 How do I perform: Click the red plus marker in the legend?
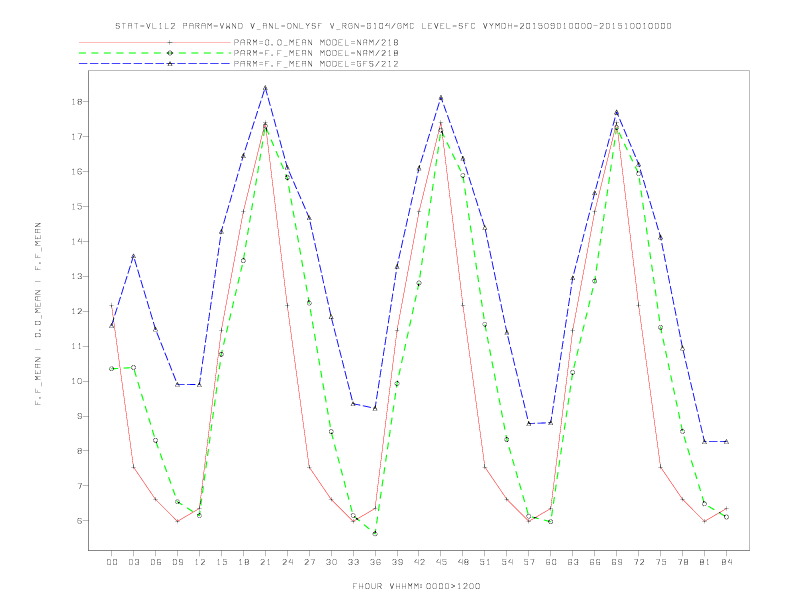click(170, 42)
